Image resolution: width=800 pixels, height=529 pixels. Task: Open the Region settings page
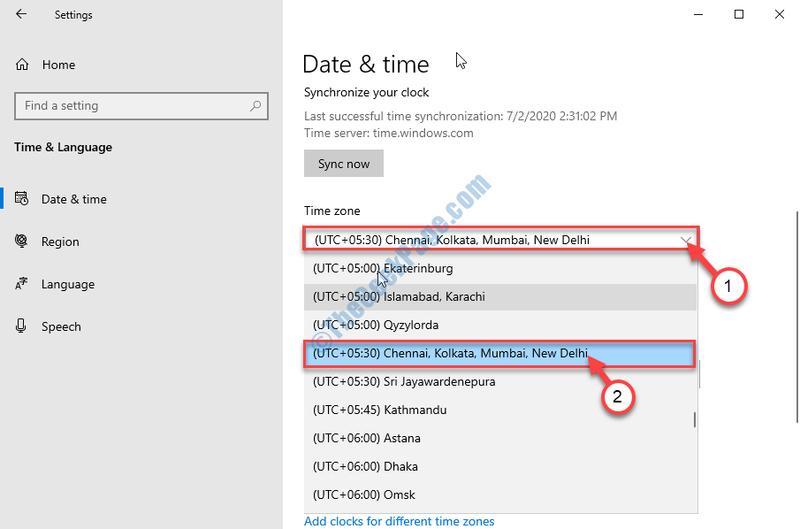click(60, 241)
